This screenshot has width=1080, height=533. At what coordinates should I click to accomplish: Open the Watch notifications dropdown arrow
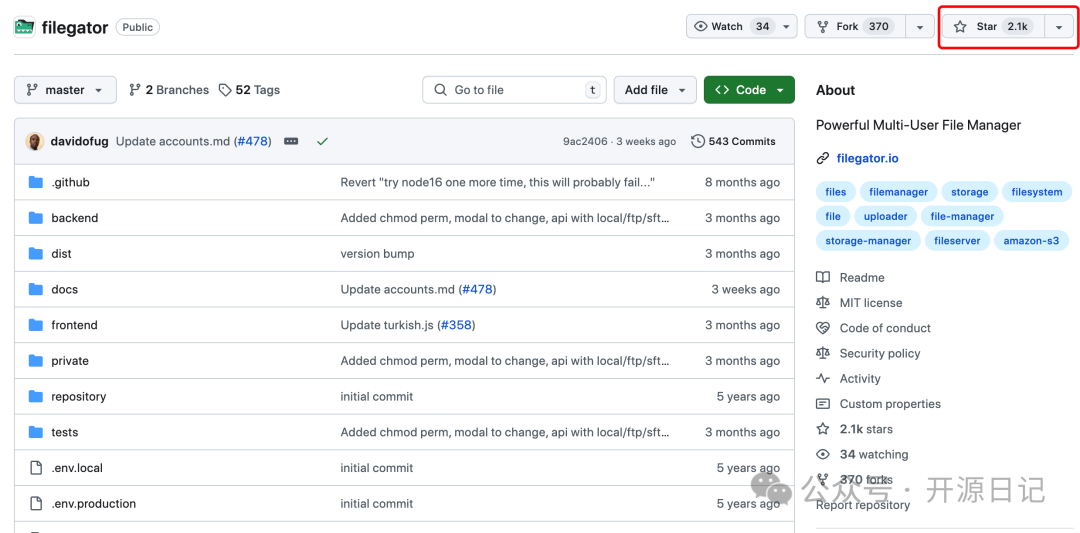click(x=786, y=26)
